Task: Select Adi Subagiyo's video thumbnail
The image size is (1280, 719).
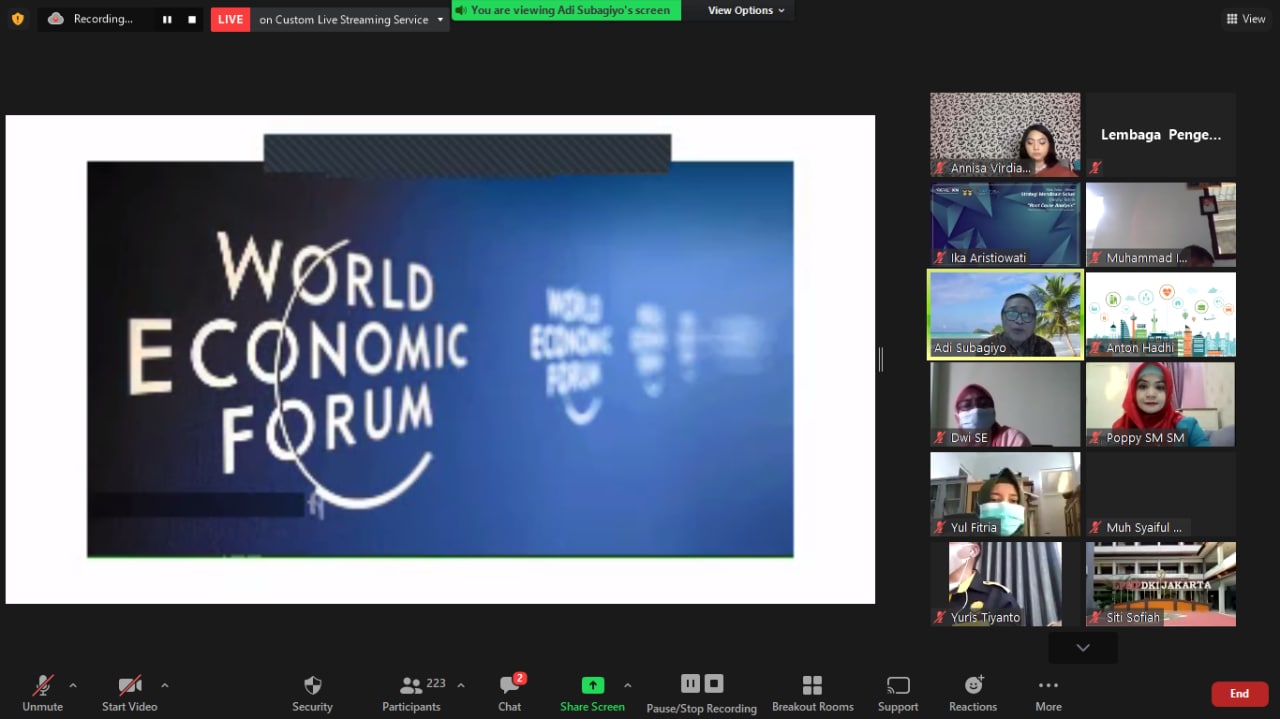Action: click(1005, 314)
